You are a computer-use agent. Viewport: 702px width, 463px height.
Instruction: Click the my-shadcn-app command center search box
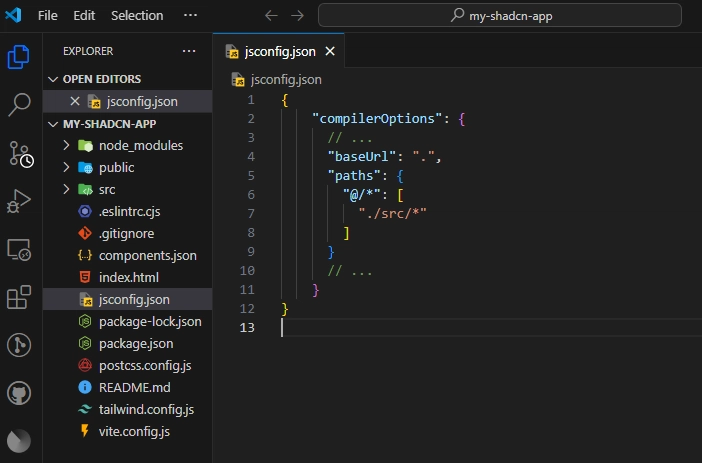tap(500, 16)
